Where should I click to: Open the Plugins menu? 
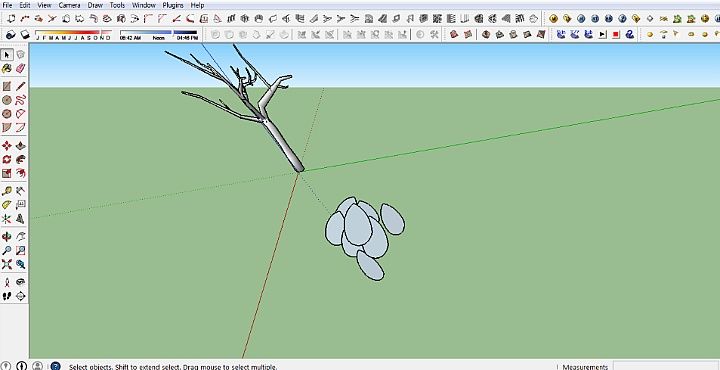(x=173, y=5)
